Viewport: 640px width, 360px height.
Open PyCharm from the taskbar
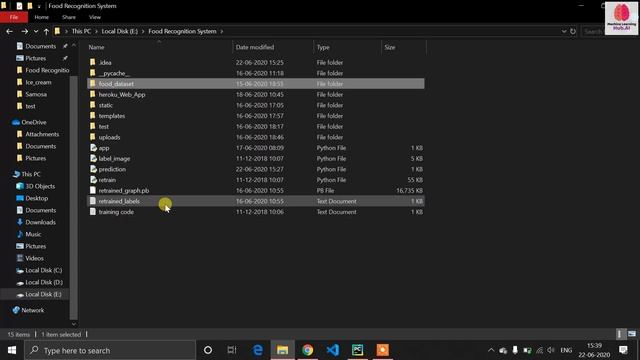[x=358, y=350]
